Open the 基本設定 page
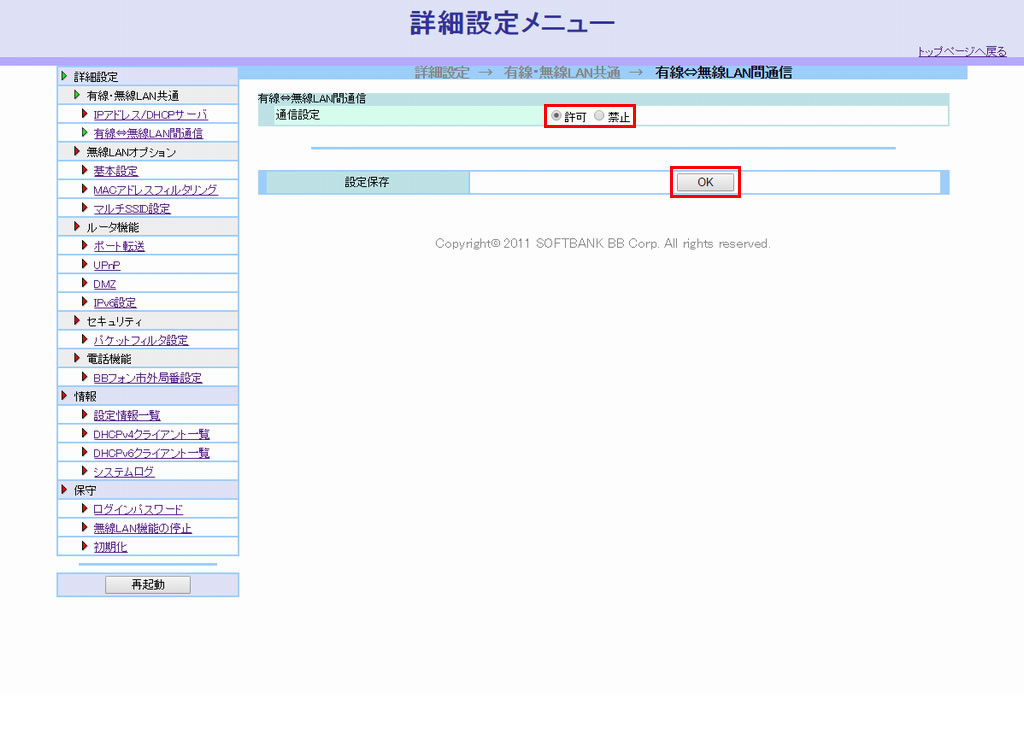 pos(116,171)
